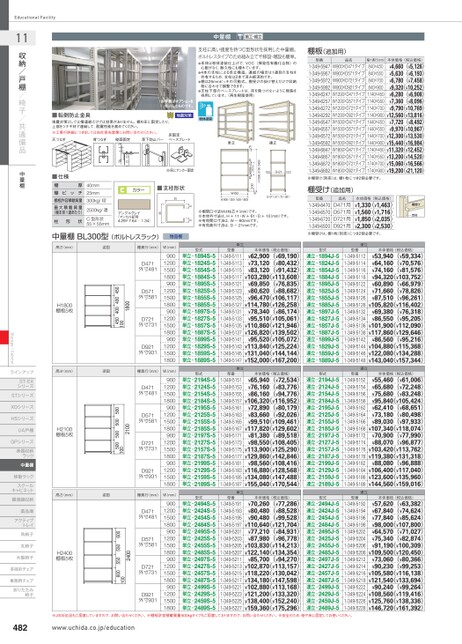Click the price ¥70,260 cell

pyautogui.click(x=259, y=504)
